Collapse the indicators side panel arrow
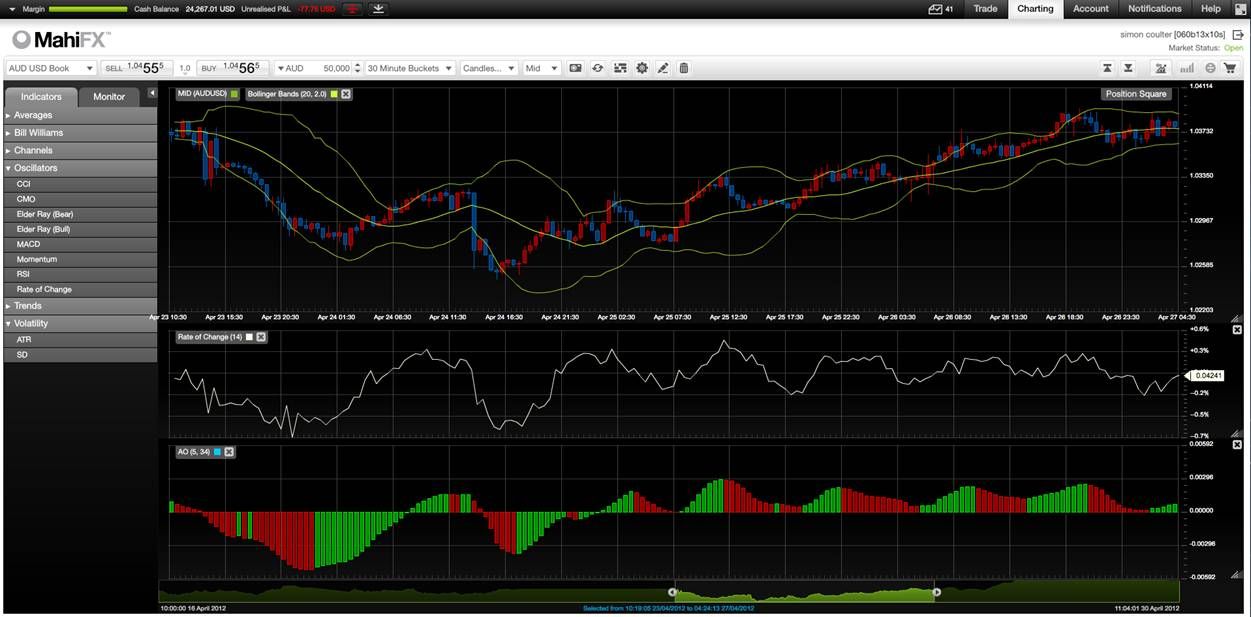The width and height of the screenshot is (1251, 617). tap(152, 94)
